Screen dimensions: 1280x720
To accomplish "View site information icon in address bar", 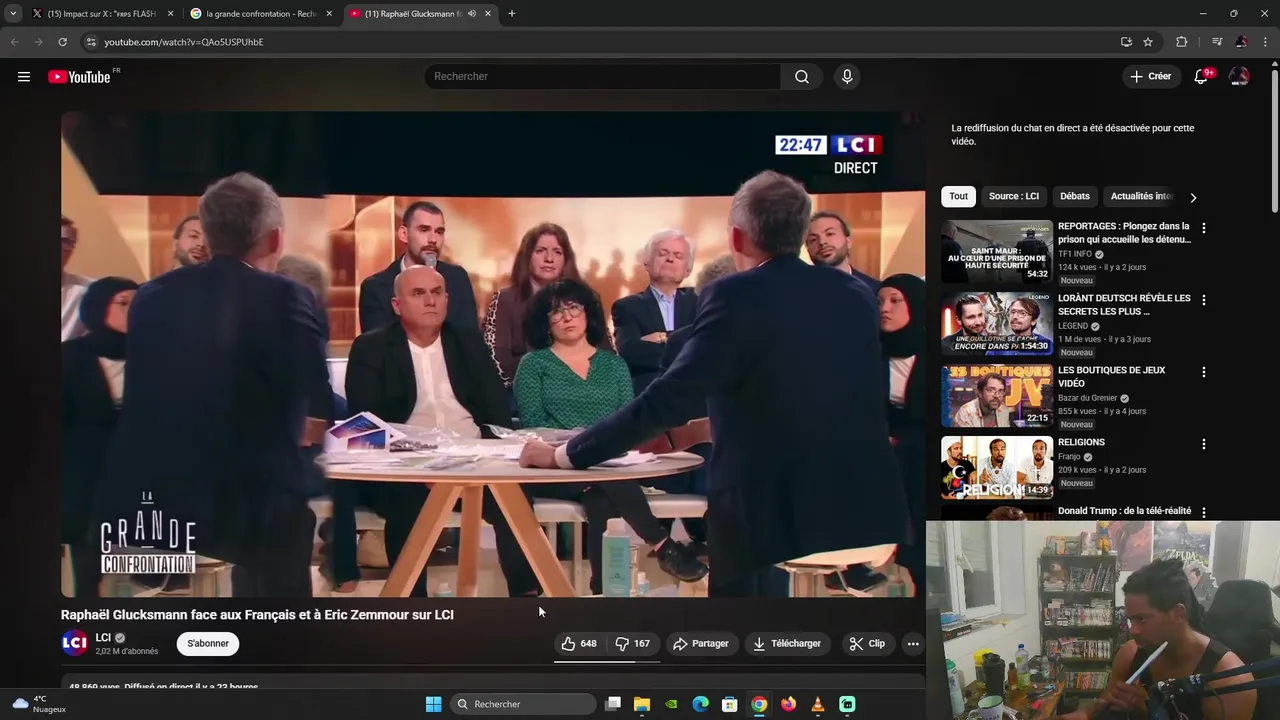I will (x=91, y=42).
